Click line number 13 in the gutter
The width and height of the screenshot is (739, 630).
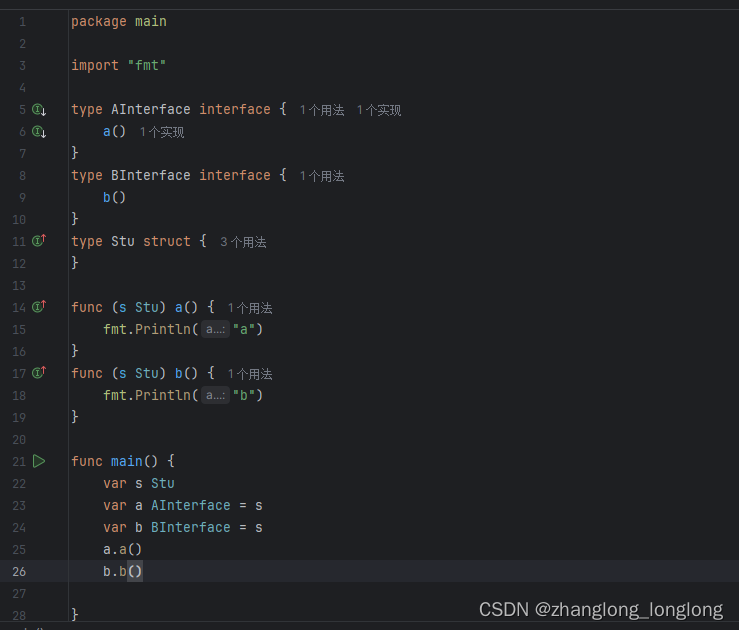click(19, 286)
